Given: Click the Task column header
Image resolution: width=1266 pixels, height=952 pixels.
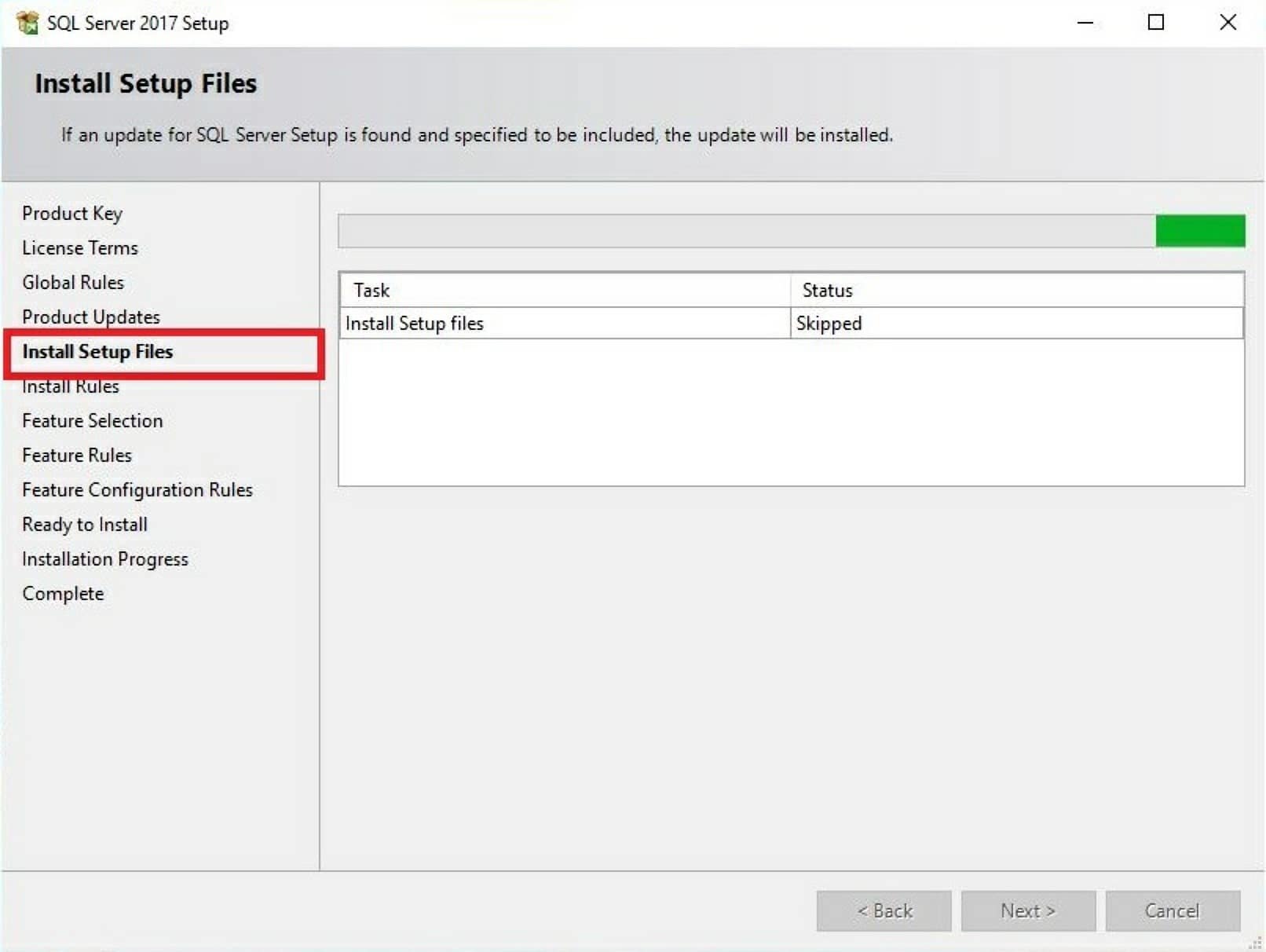Looking at the screenshot, I should click(565, 291).
